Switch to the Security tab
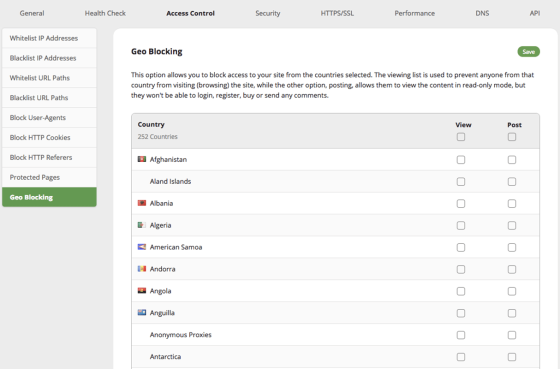The height and width of the screenshot is (369, 560). [268, 13]
